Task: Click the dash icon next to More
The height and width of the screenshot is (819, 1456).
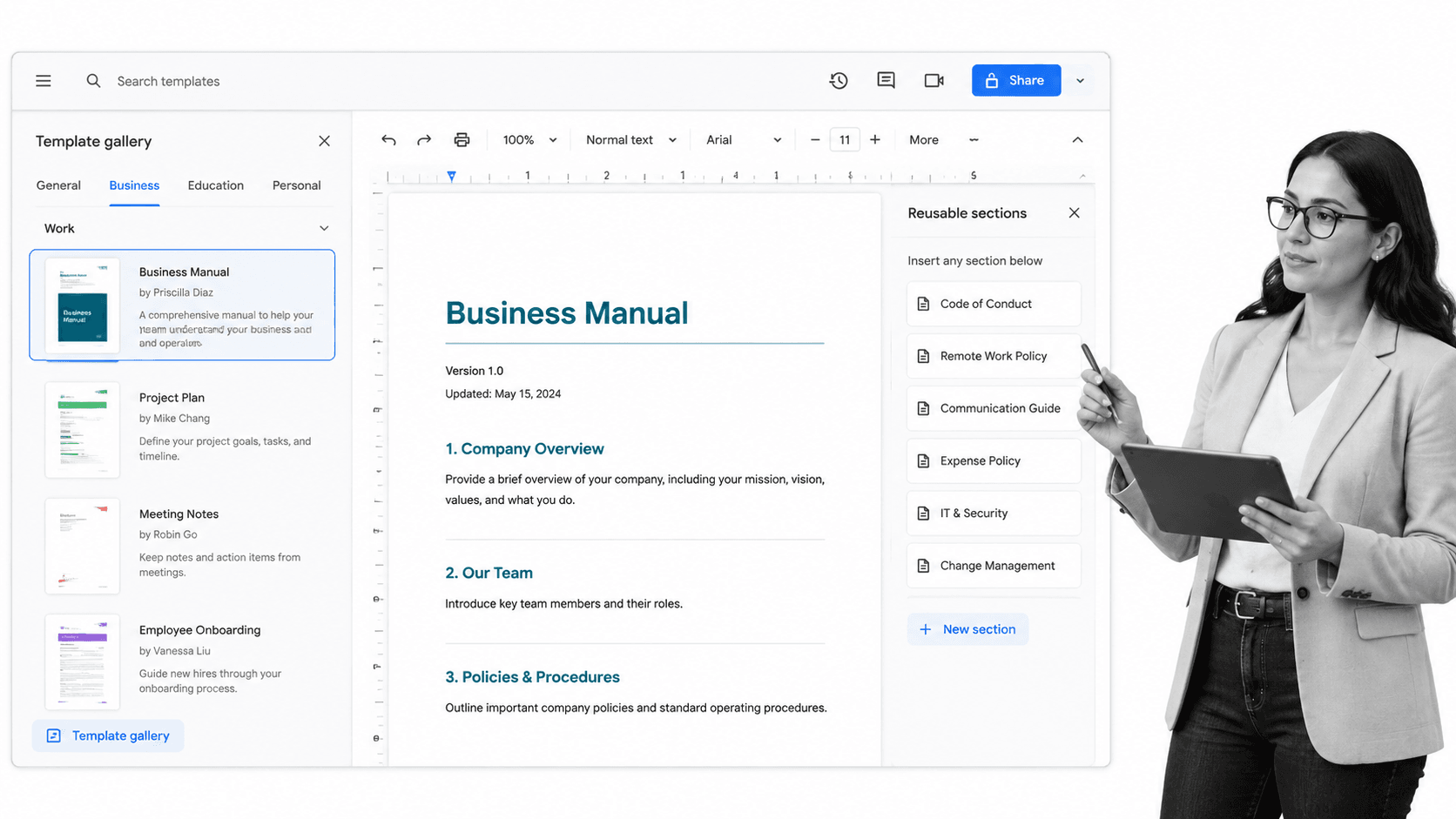Action: tap(974, 140)
